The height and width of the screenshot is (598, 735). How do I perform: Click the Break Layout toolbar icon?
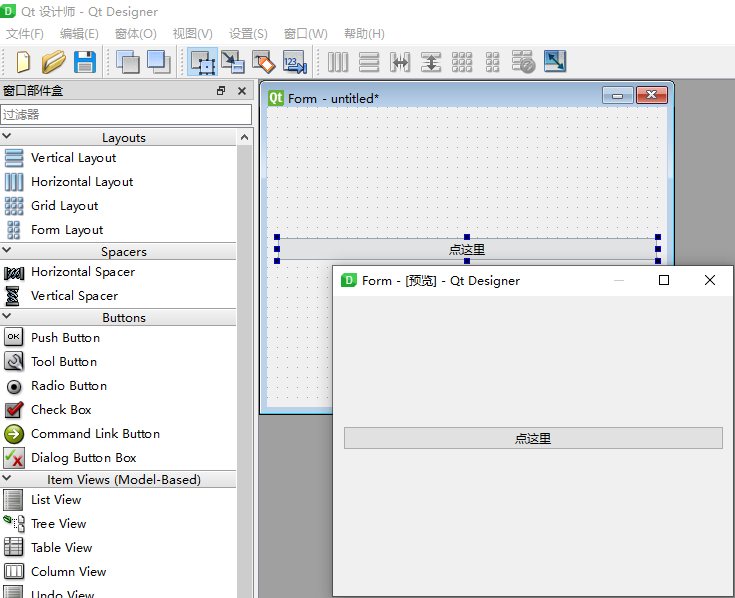click(523, 62)
